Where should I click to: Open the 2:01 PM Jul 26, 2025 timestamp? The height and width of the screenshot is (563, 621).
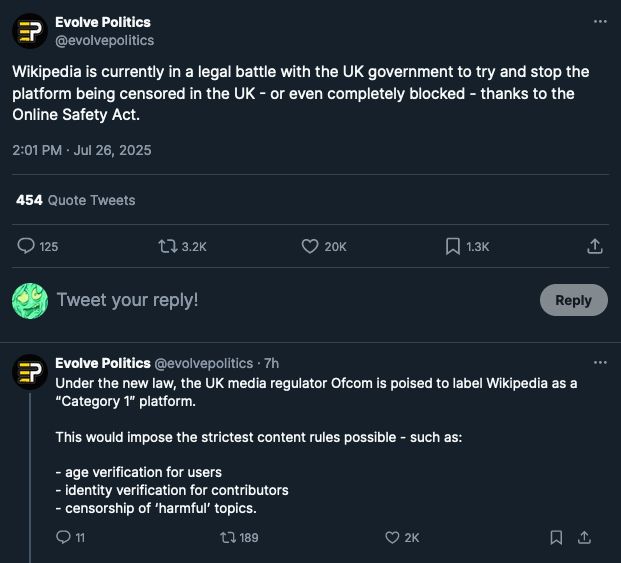pos(82,150)
